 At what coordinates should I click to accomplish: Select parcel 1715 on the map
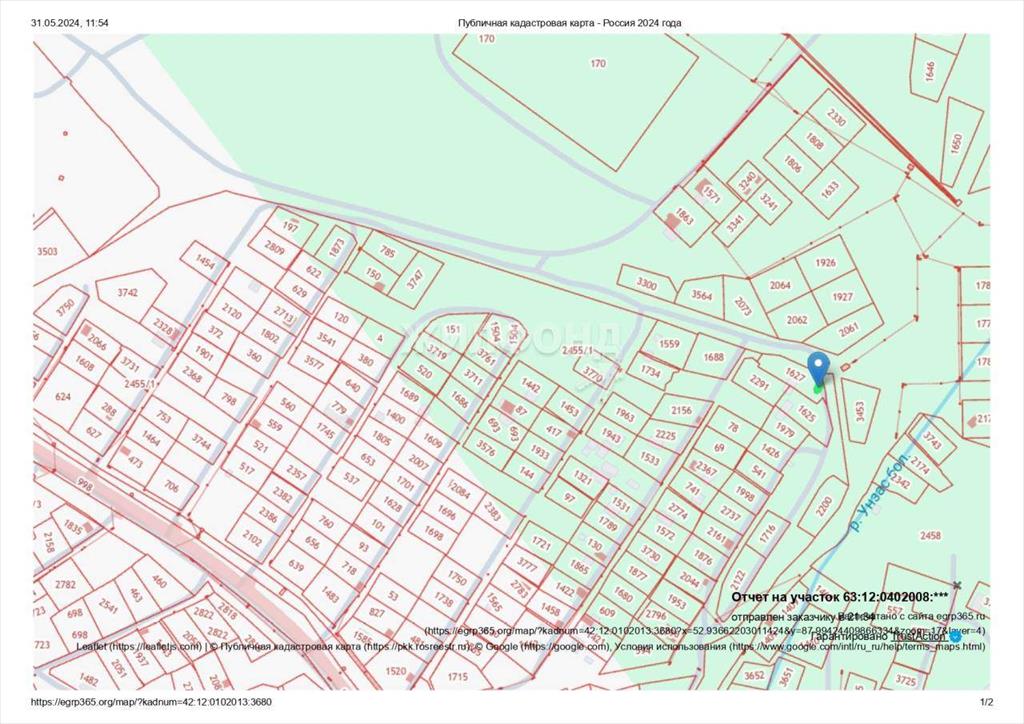tap(458, 677)
